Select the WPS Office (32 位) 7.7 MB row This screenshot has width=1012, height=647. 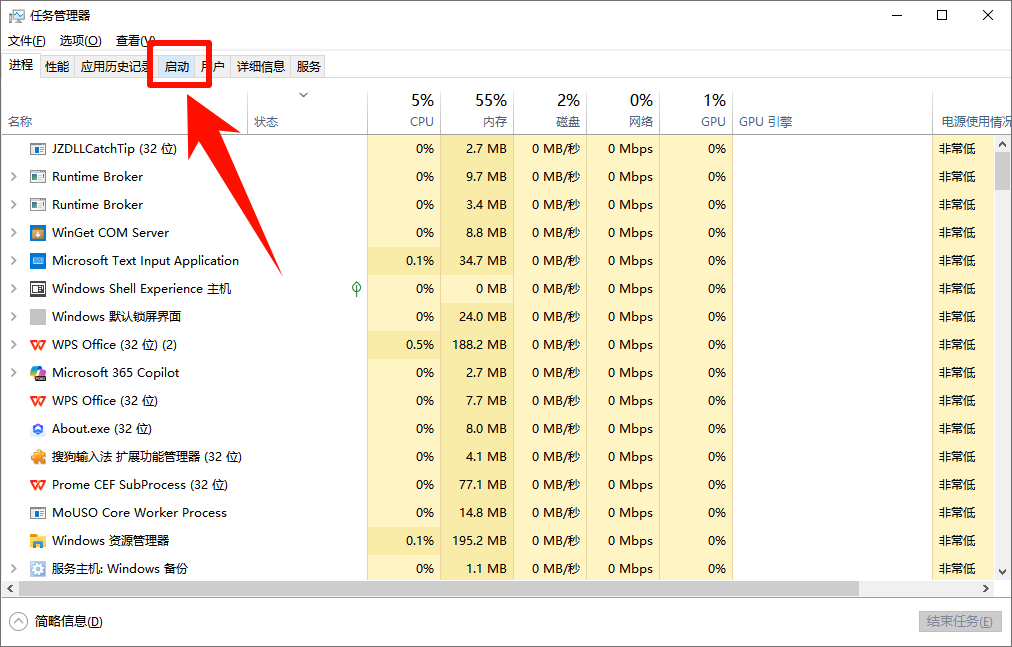click(x=498, y=401)
